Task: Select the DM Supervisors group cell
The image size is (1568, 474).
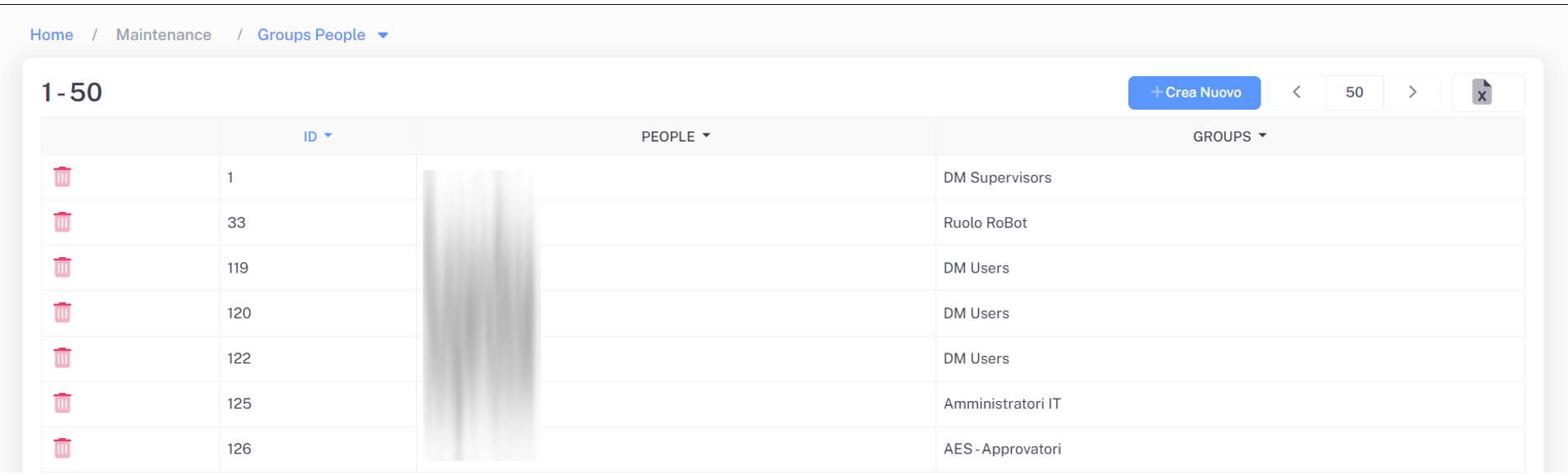Action: tap(997, 178)
